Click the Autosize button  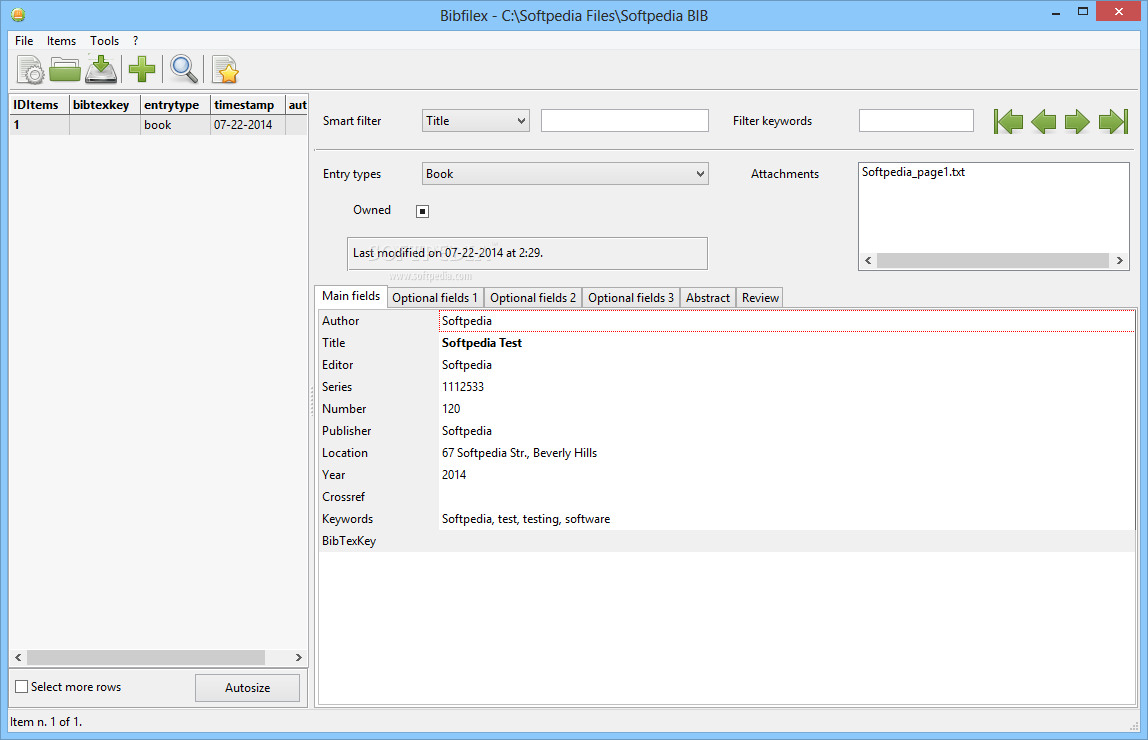[247, 687]
